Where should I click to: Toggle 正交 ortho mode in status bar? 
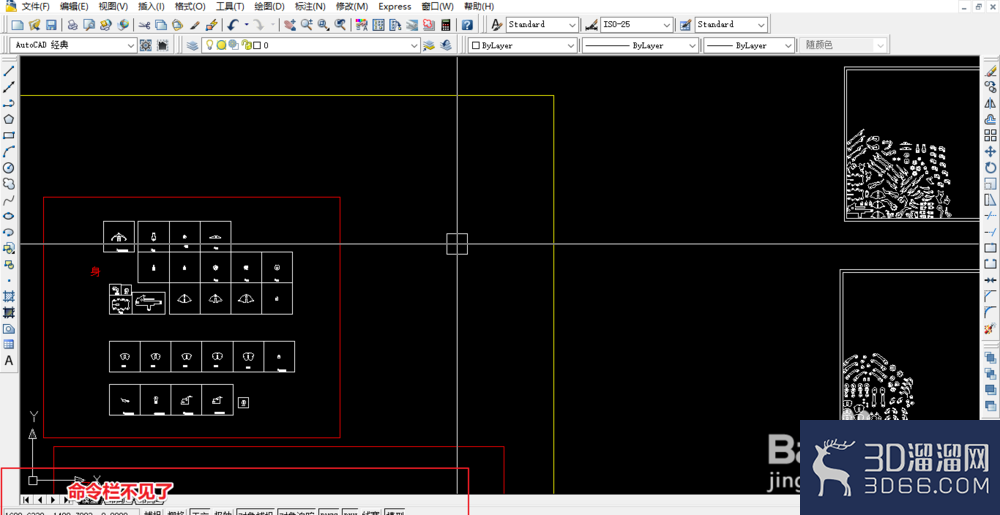(201, 512)
